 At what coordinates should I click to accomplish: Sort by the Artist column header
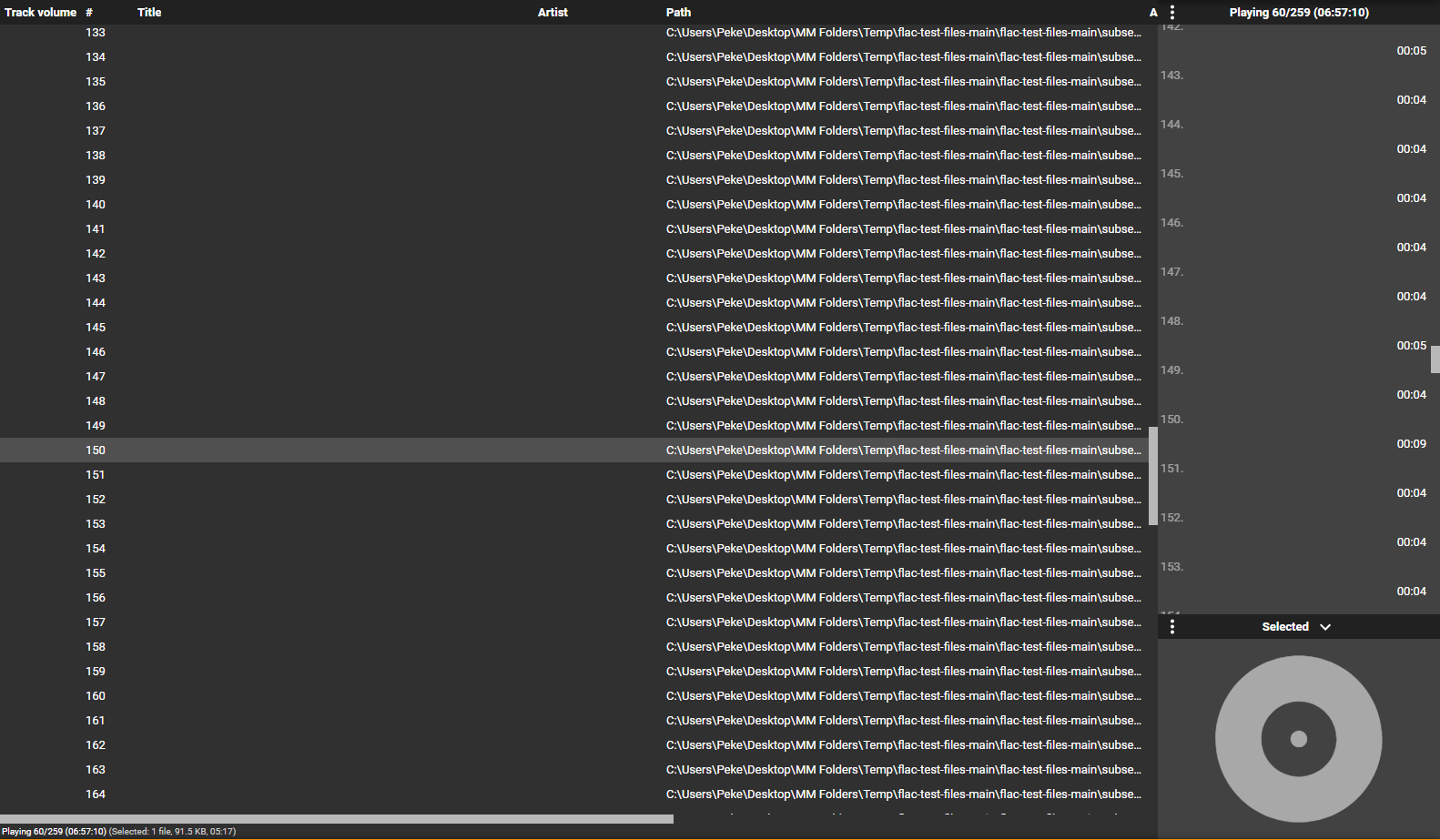553,13
